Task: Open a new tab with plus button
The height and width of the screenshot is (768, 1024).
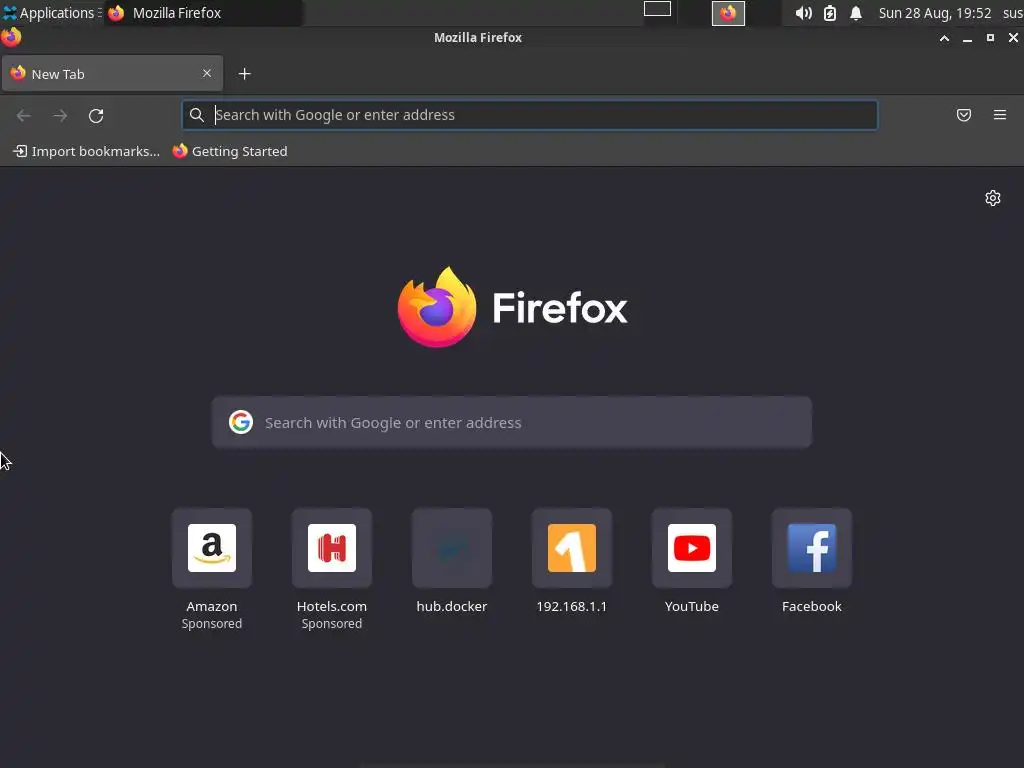Action: point(244,74)
